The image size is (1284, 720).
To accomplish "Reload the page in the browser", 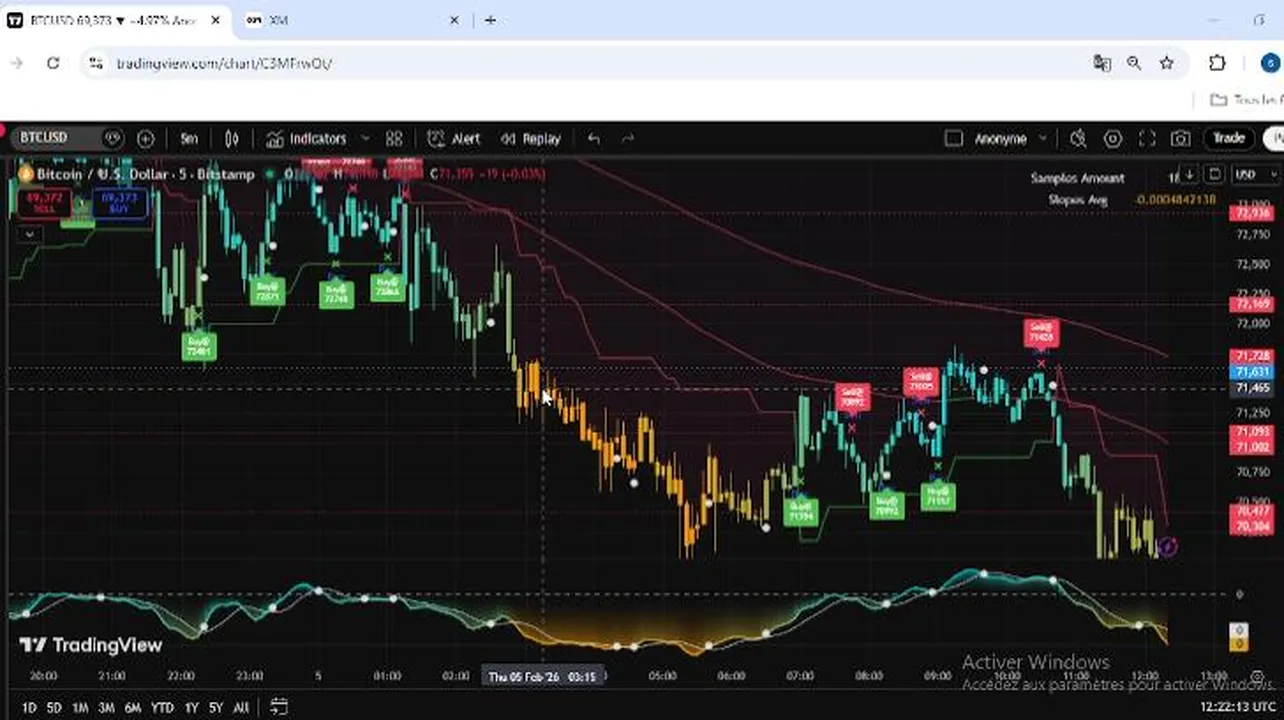I will 53,63.
